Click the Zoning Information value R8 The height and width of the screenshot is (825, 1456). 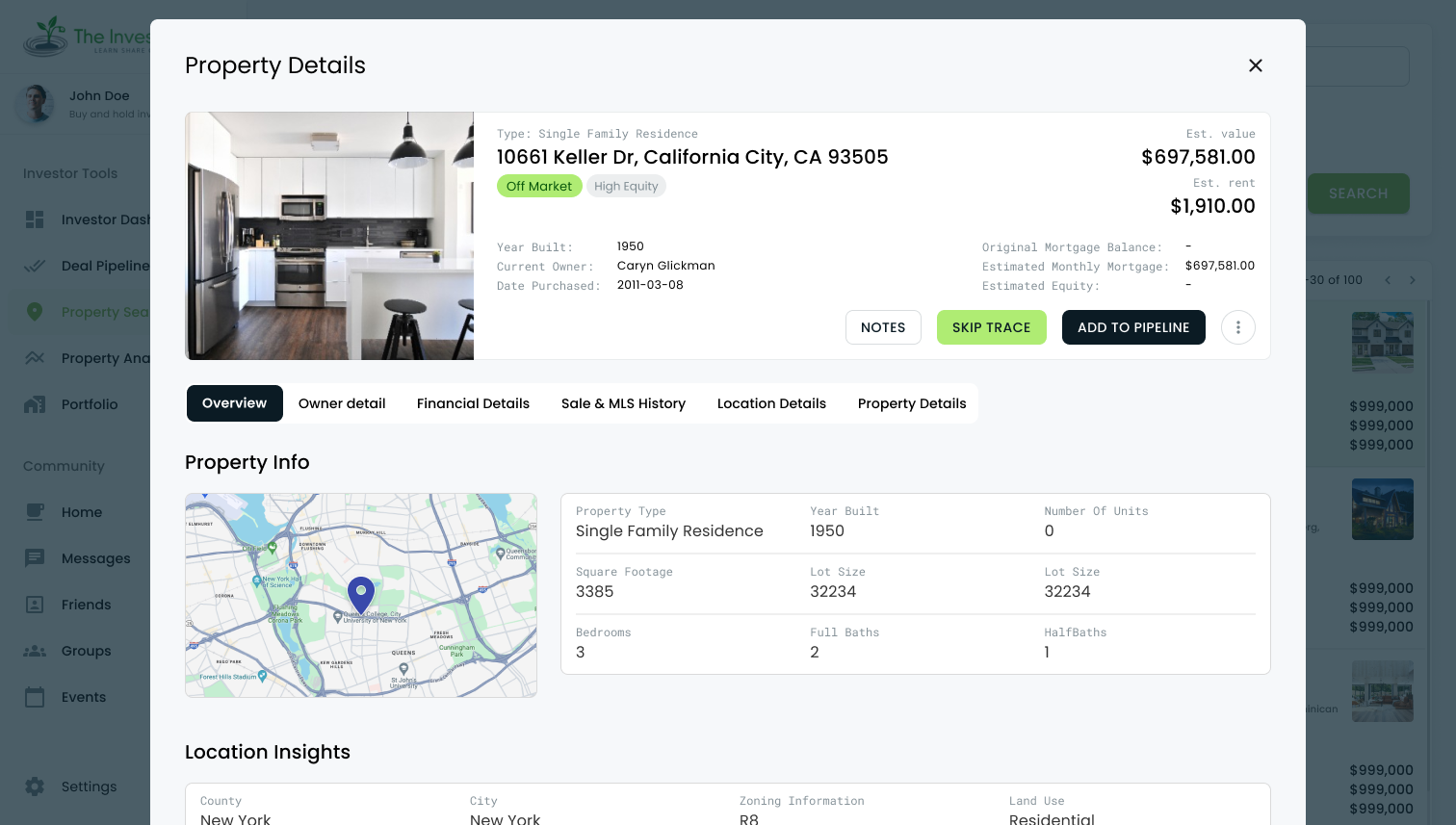(749, 819)
